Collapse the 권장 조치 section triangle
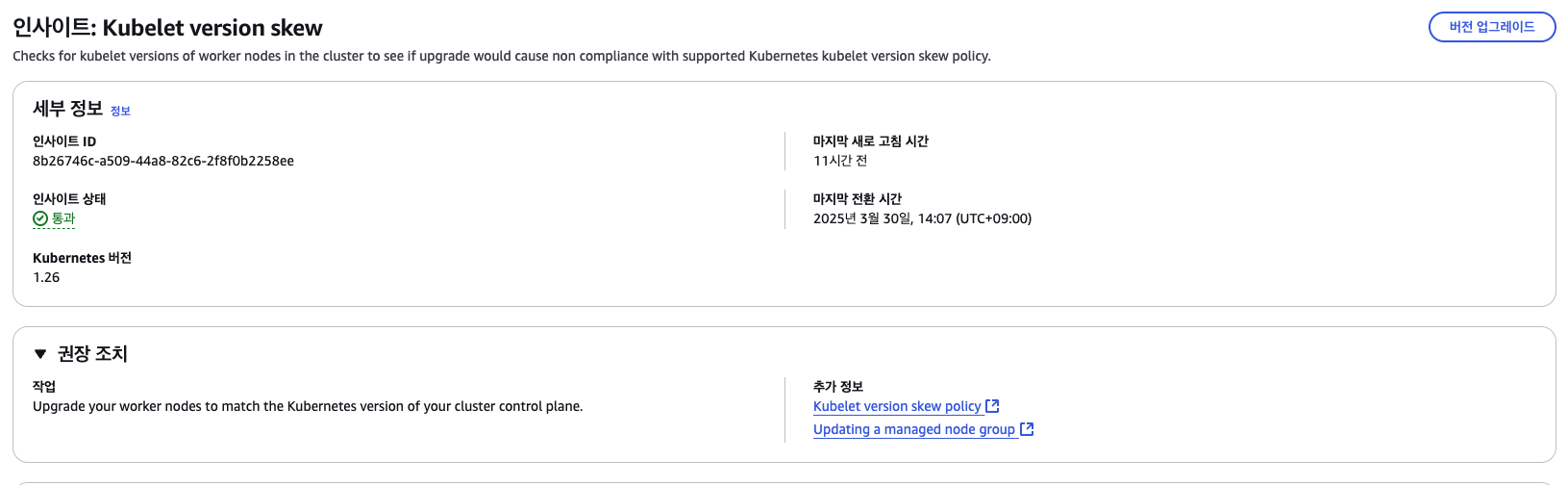1568x485 pixels. [40, 354]
